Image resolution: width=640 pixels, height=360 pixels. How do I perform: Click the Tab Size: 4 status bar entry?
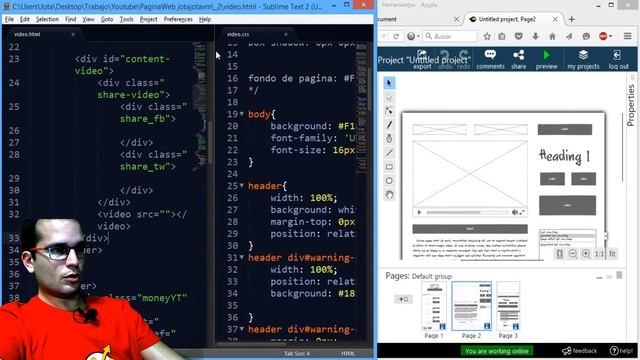click(297, 353)
